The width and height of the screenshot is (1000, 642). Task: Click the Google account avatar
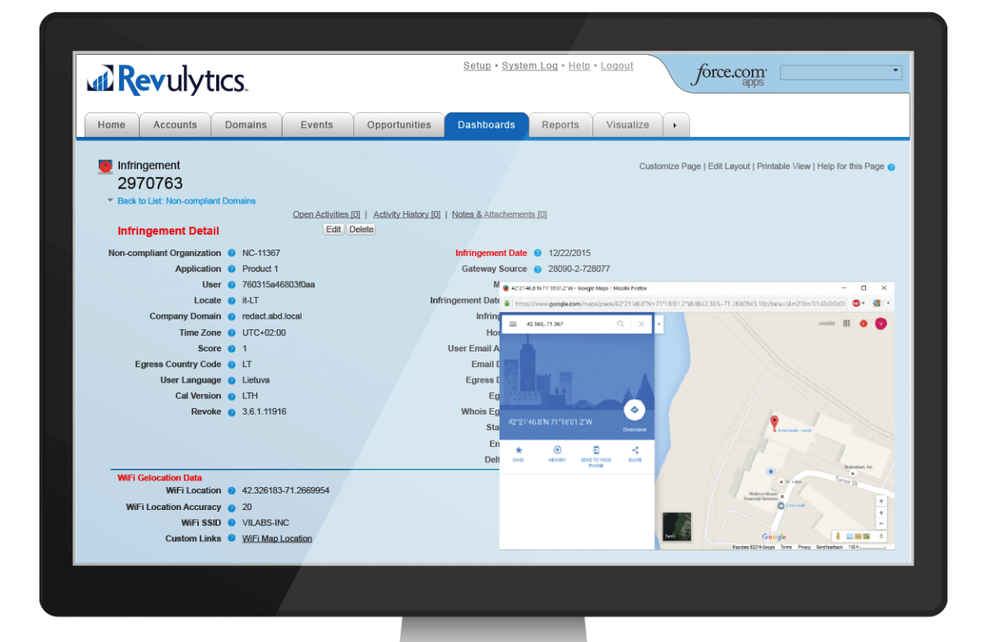(881, 324)
